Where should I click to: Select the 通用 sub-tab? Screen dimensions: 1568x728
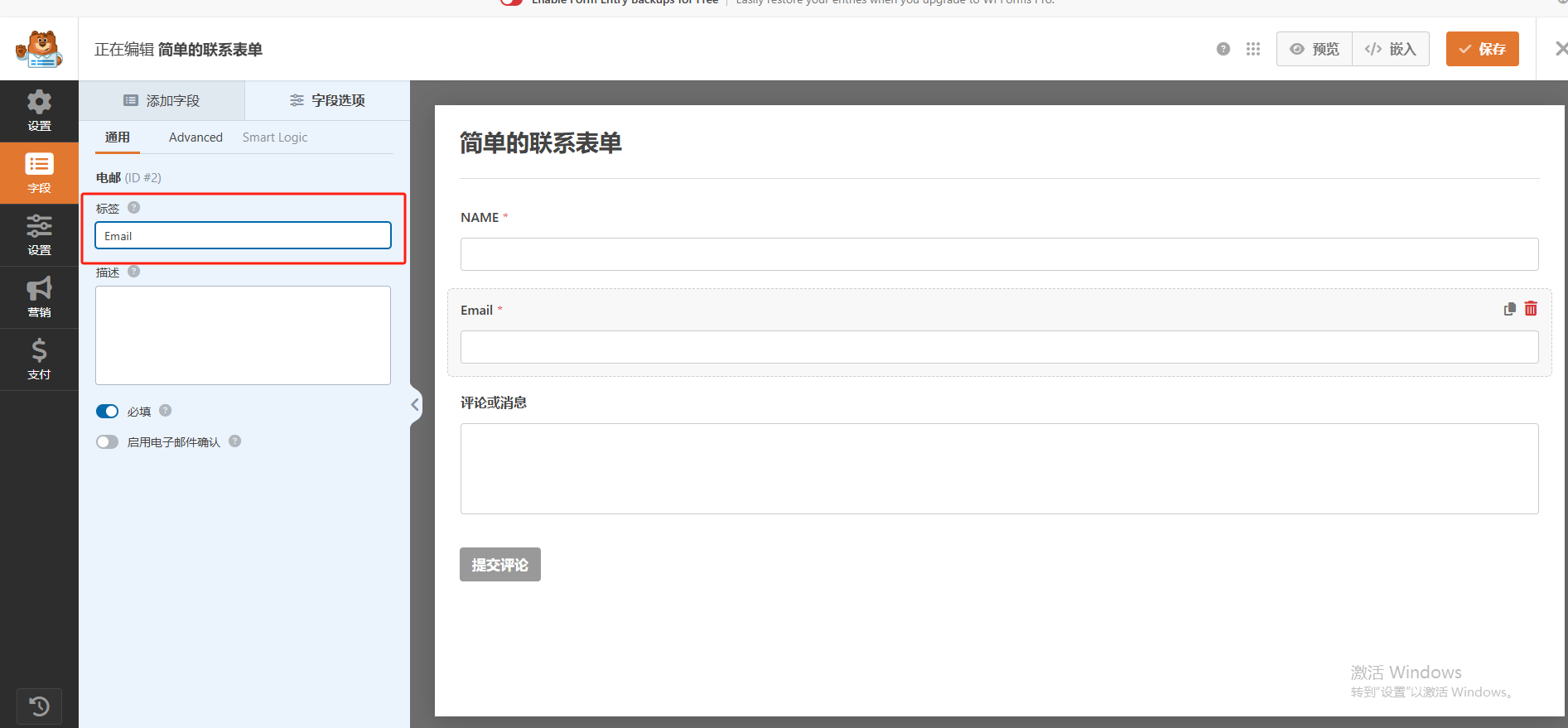click(x=118, y=137)
